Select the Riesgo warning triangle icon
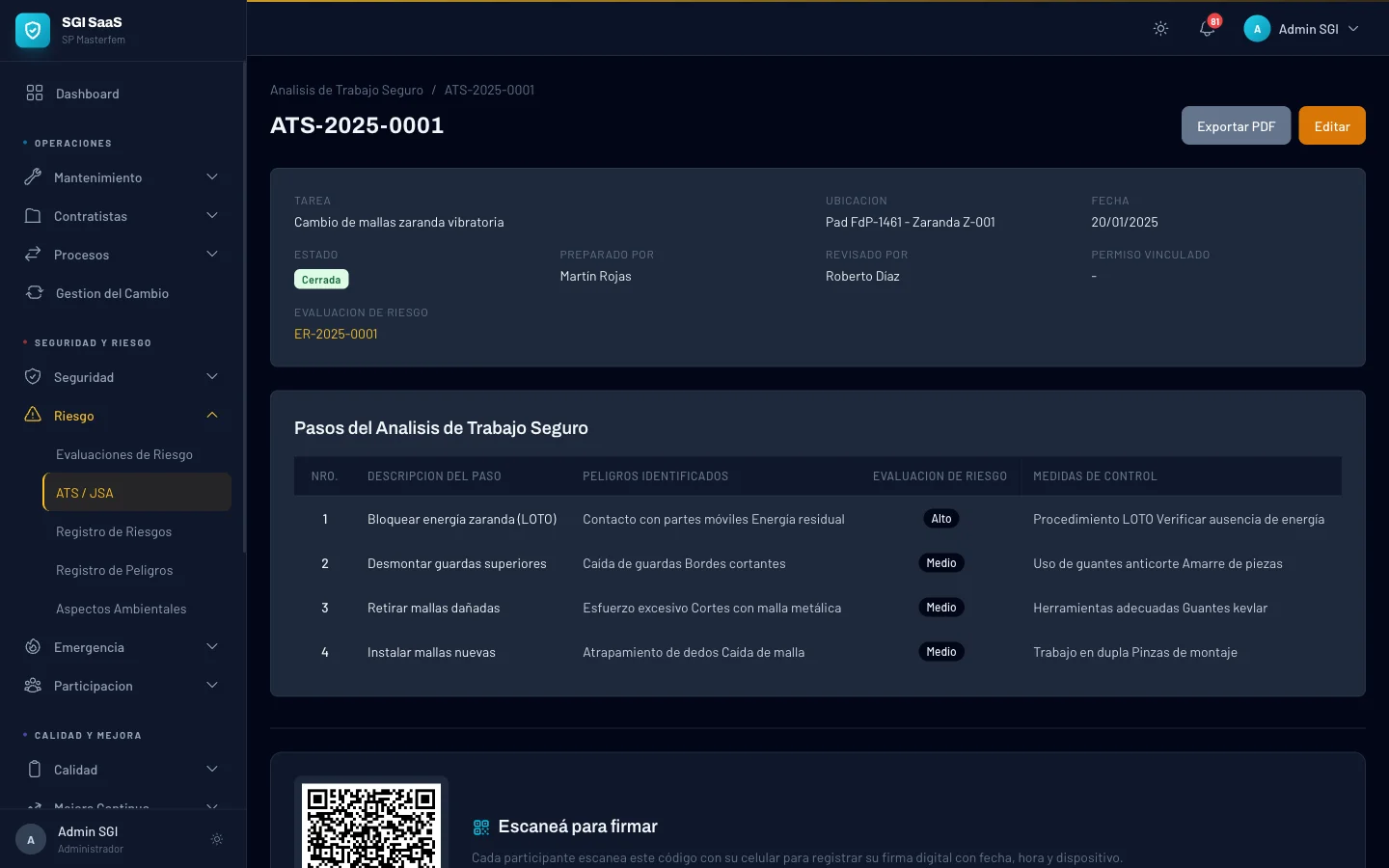The width and height of the screenshot is (1389, 868). (x=33, y=415)
